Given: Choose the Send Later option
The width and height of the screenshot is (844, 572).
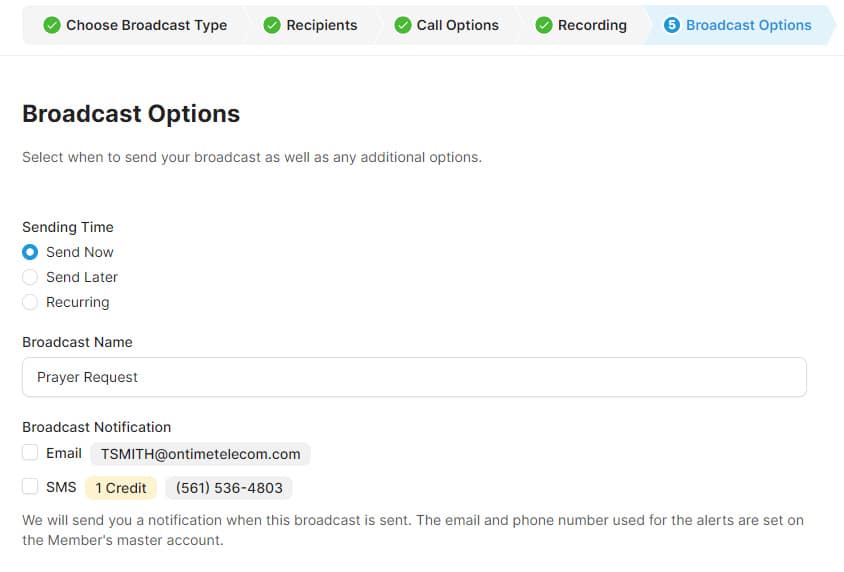Looking at the screenshot, I should pos(30,277).
